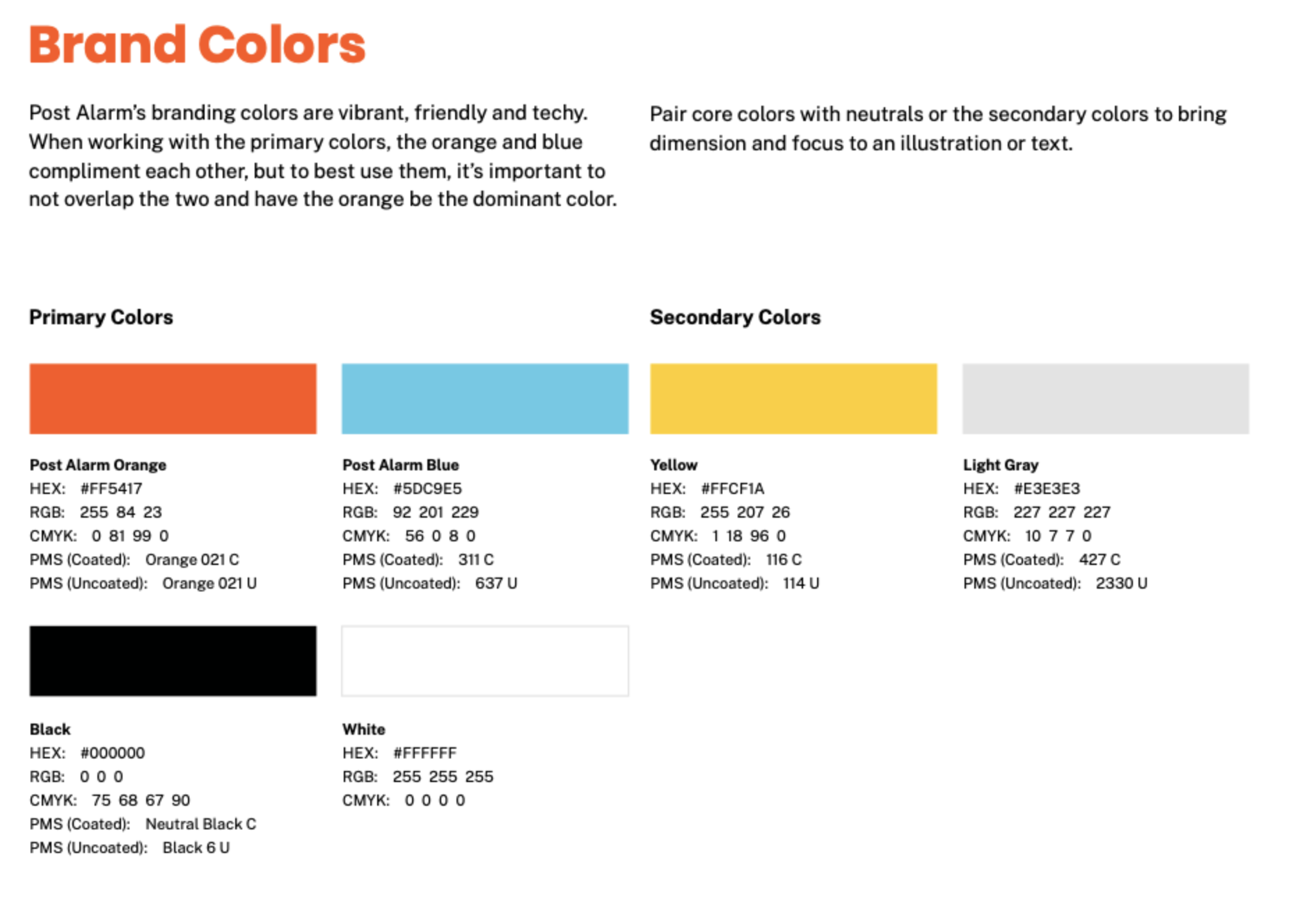Click the gray hex value #E3E3E3
1300x924 pixels.
[x=1047, y=488]
